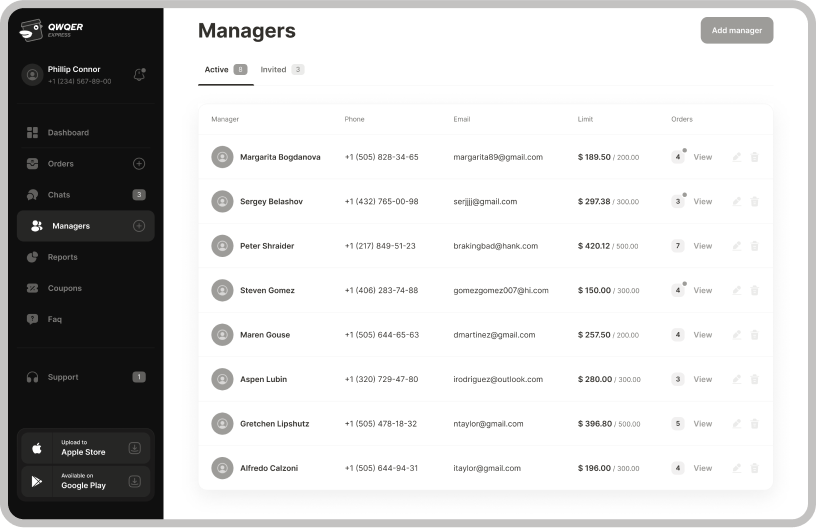Open the Dashboard menu item
This screenshot has width=816, height=528.
tap(68, 133)
